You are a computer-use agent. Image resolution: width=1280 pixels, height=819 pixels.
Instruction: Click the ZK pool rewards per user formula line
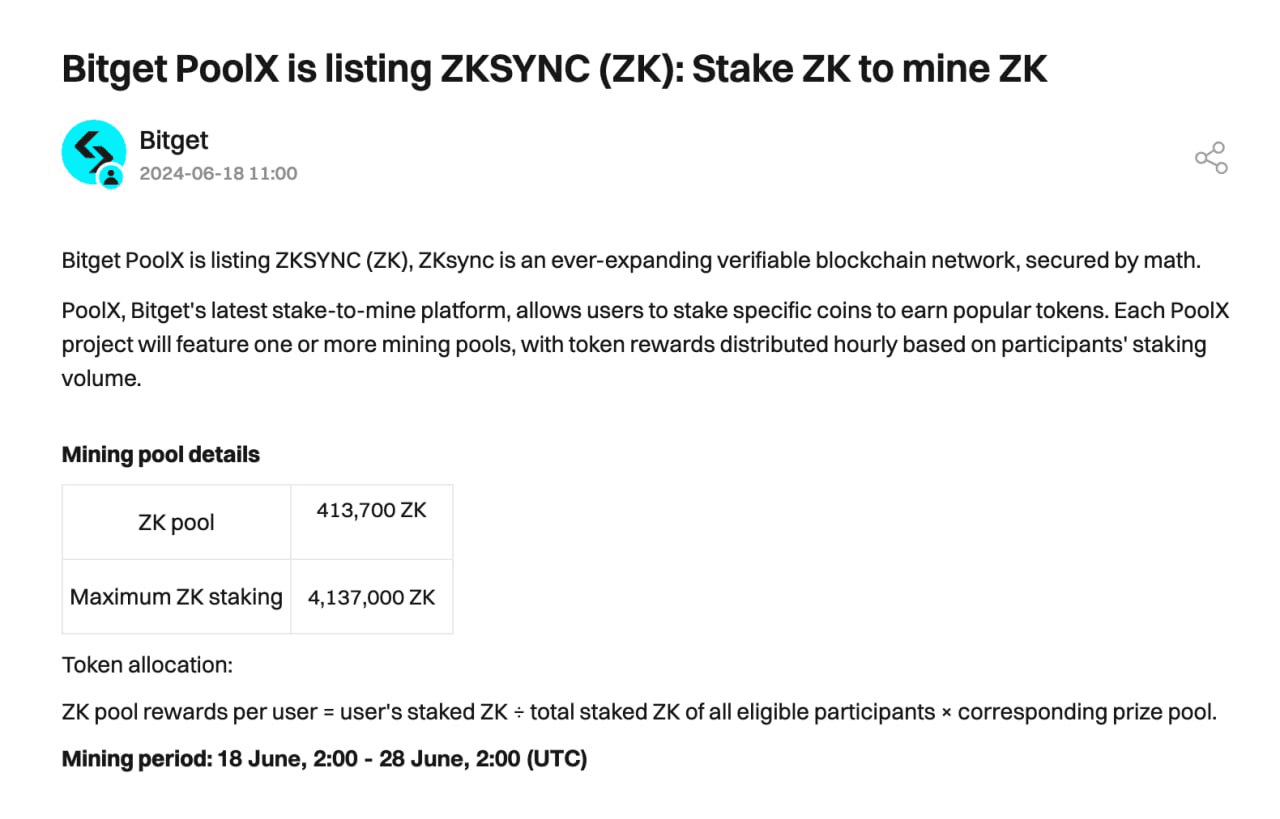[x=639, y=713]
